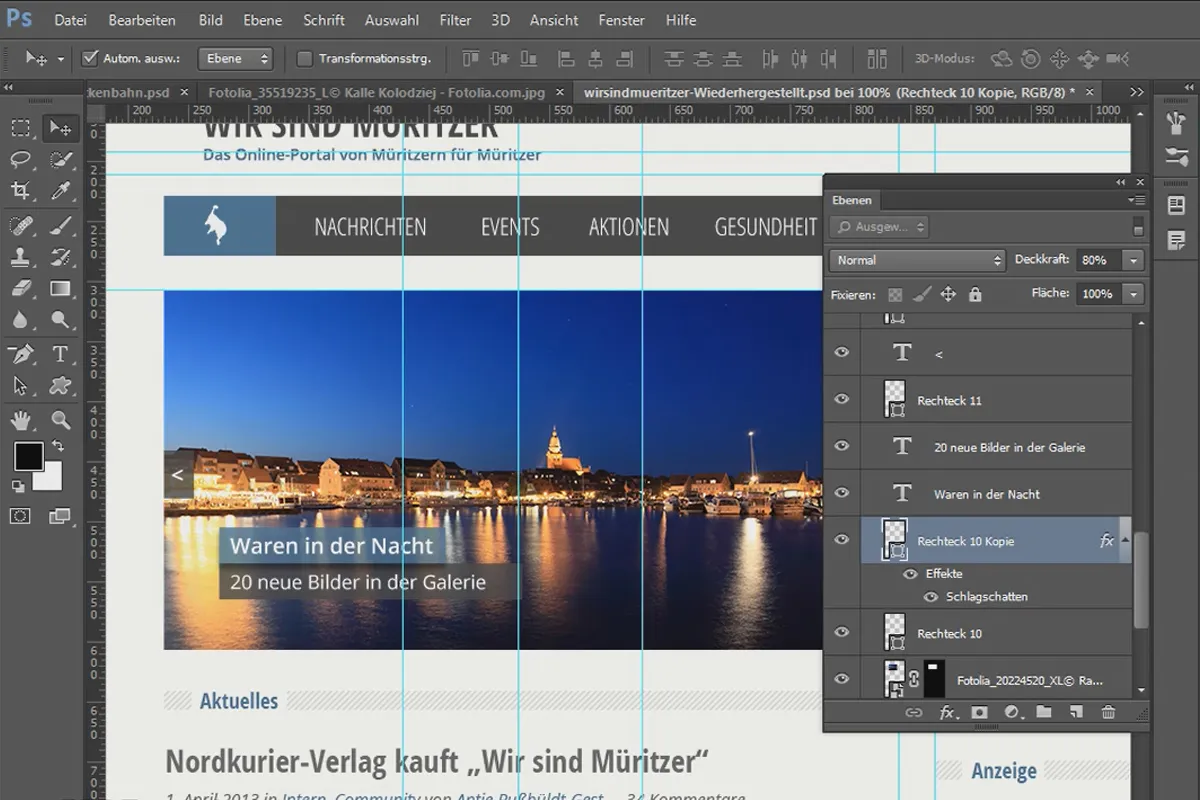
Task: Toggle visibility of the Schlagschatten effect
Action: [x=930, y=597]
